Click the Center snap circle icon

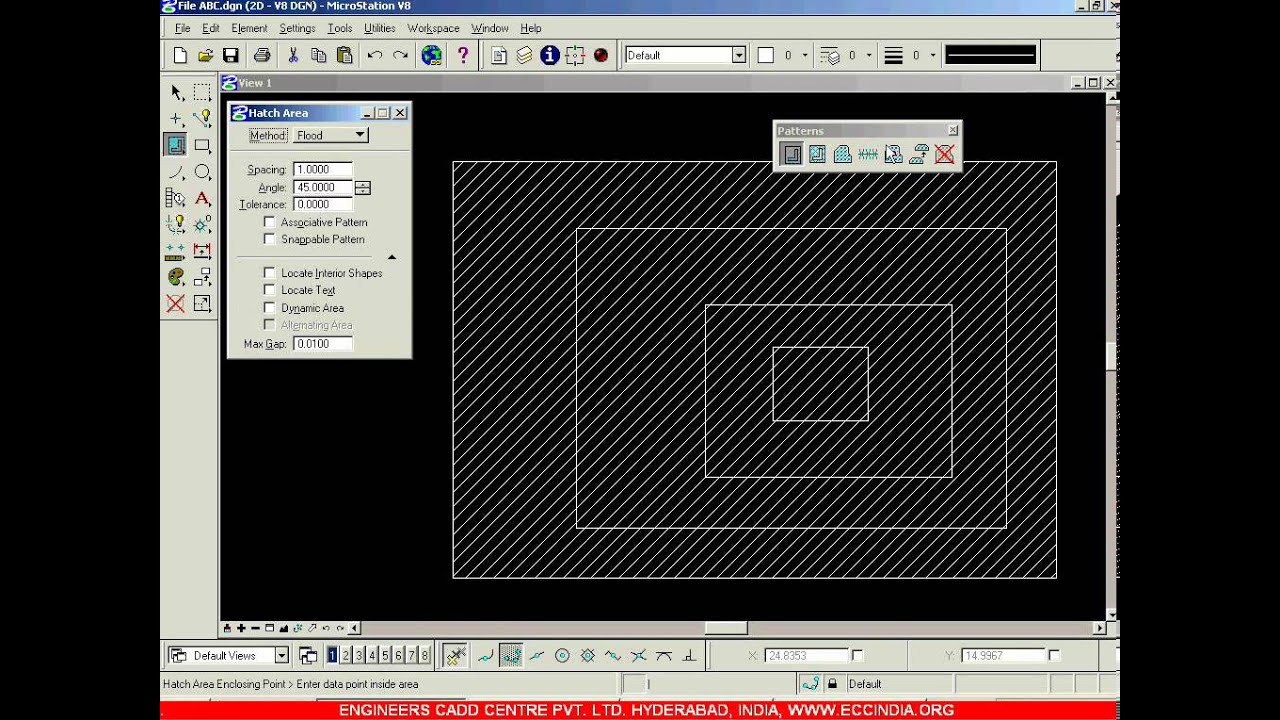[562, 656]
